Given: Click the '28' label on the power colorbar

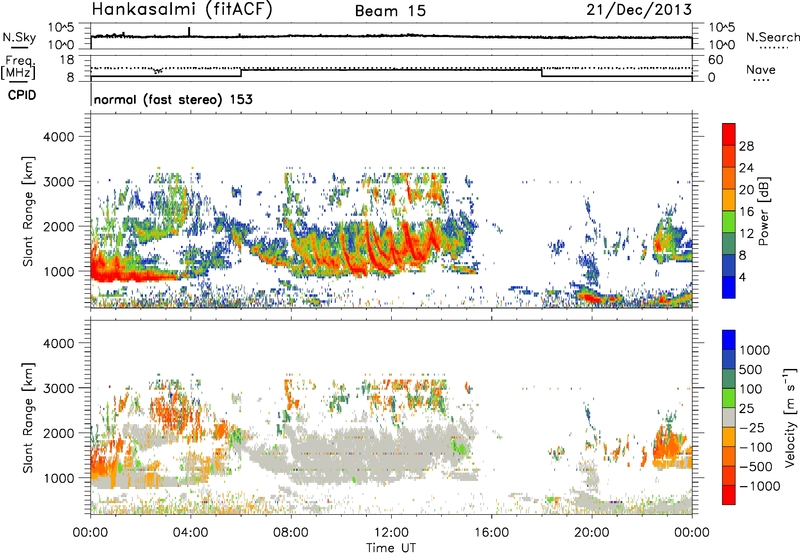Looking at the screenshot, I should pyautogui.click(x=746, y=146).
